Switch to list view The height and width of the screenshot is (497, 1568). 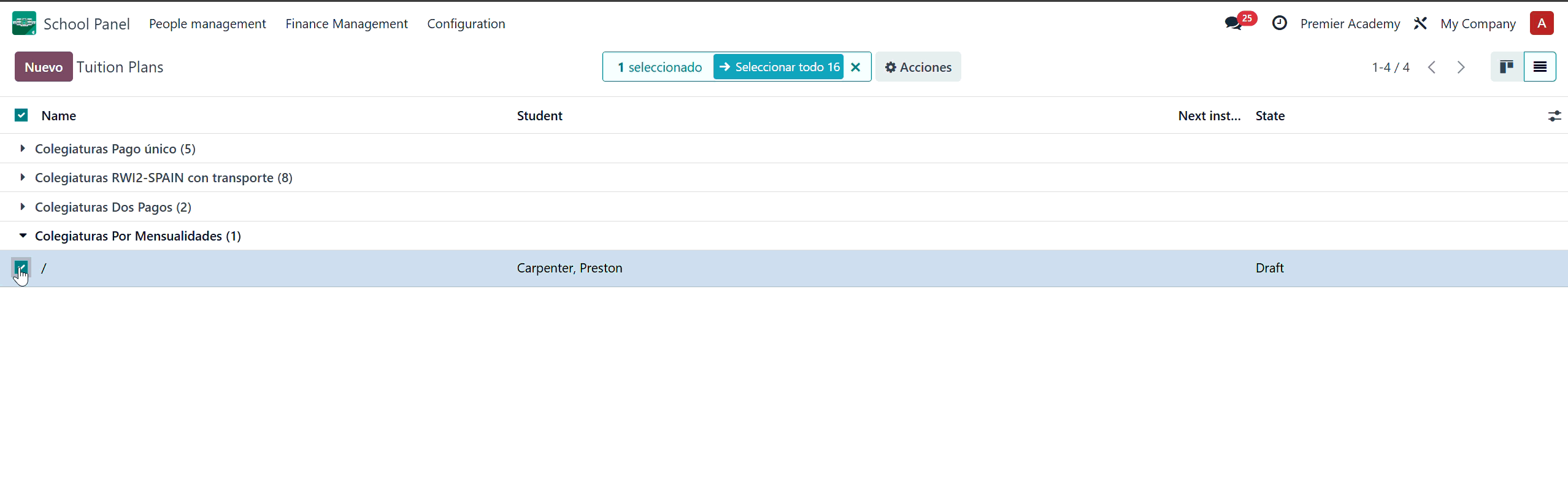(x=1540, y=67)
